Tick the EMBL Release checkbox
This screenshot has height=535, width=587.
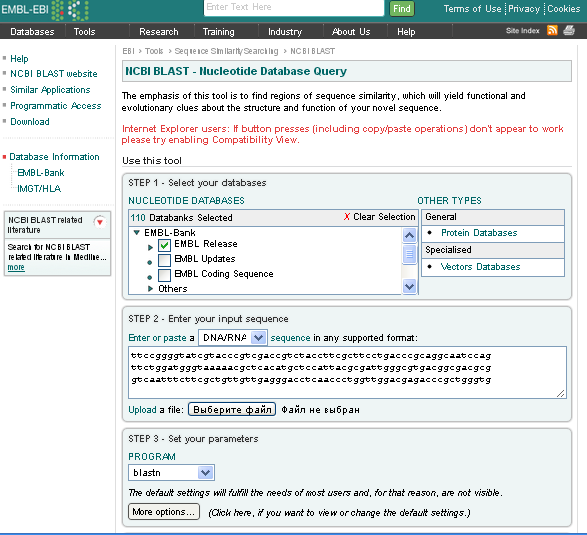(x=164, y=245)
